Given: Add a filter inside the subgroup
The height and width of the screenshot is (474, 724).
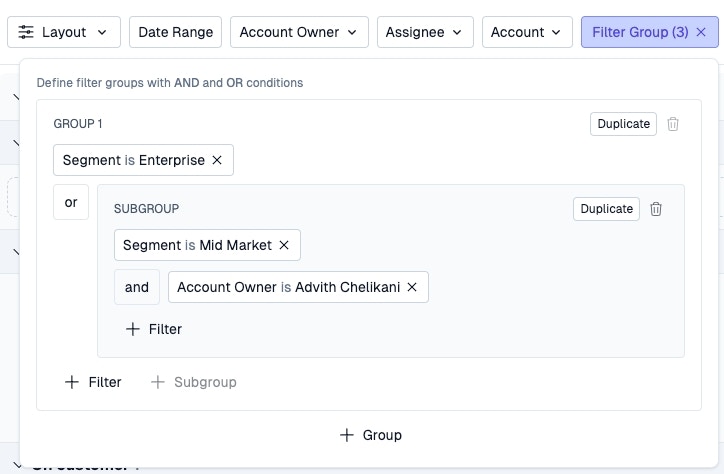Looking at the screenshot, I should pyautogui.click(x=153, y=329).
